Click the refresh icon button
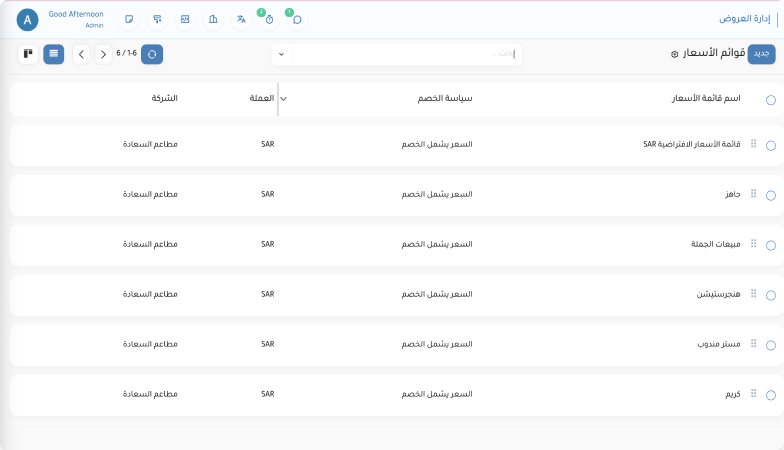 coord(152,54)
